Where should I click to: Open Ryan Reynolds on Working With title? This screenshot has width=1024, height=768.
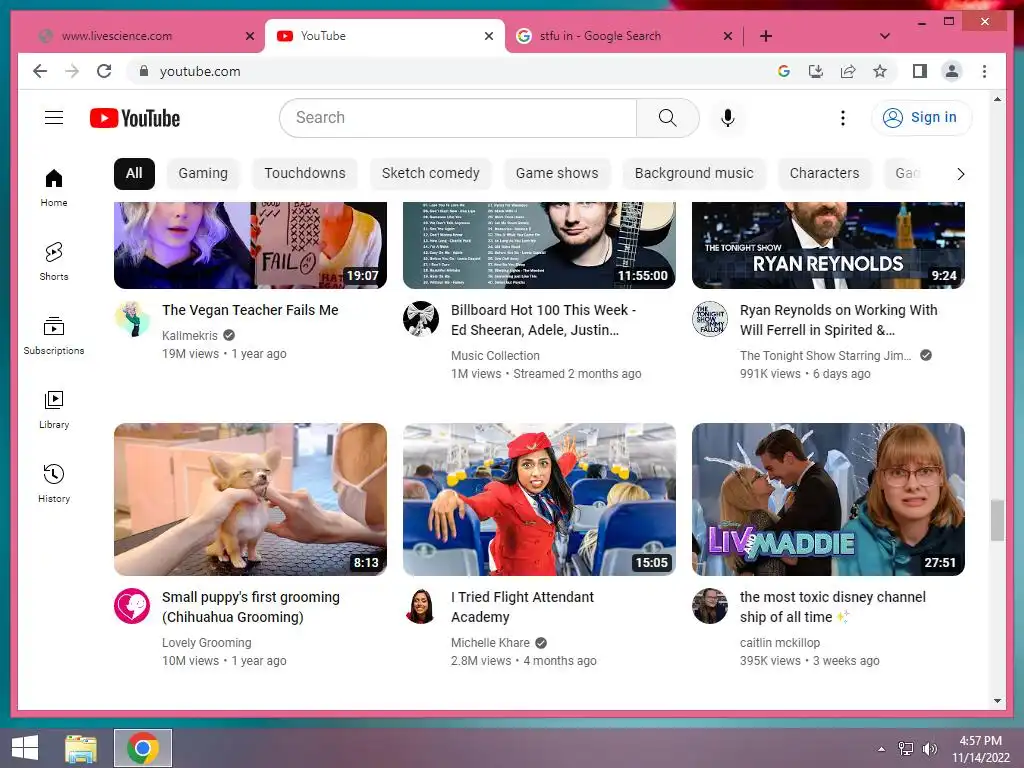(839, 320)
